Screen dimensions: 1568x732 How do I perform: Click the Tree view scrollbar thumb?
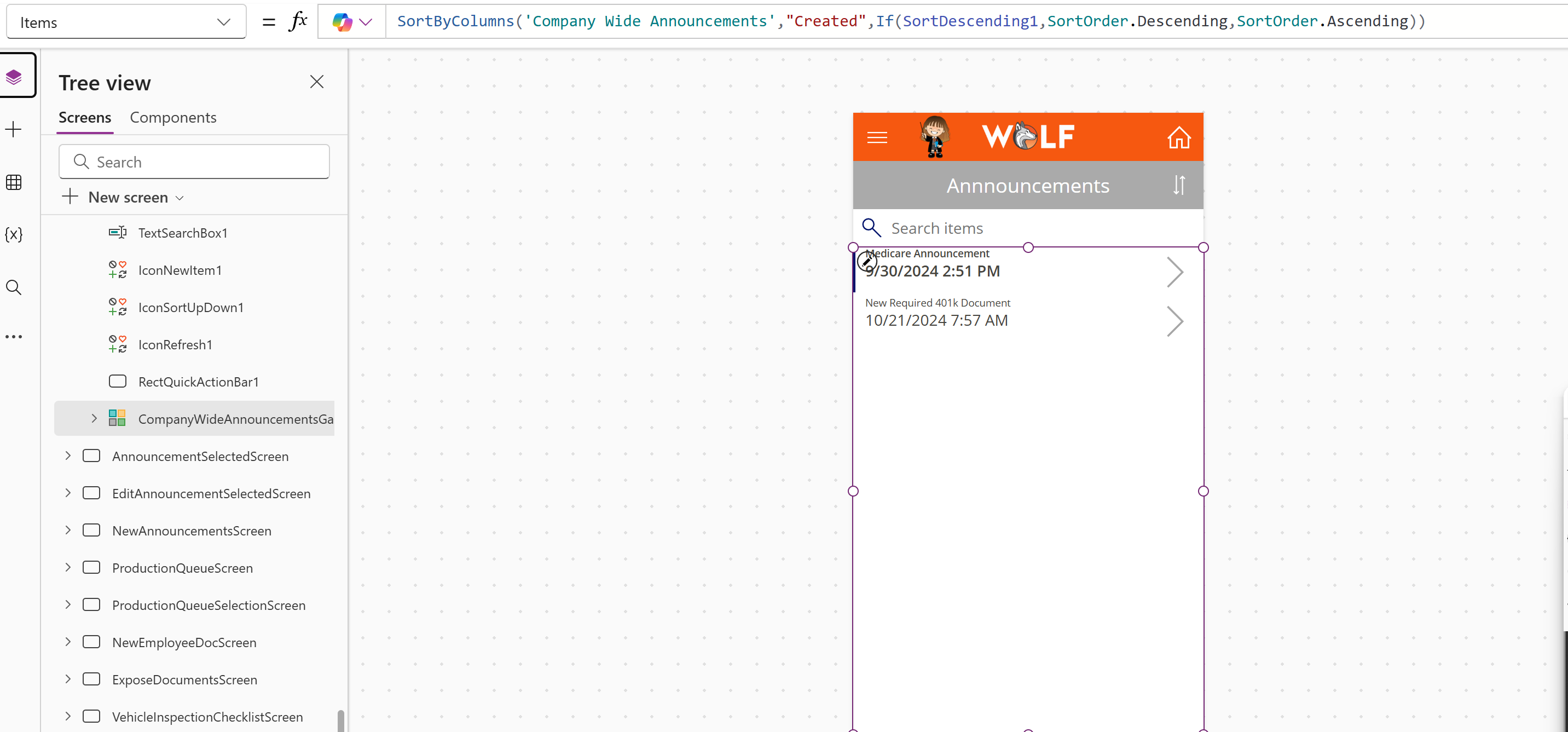click(x=340, y=721)
